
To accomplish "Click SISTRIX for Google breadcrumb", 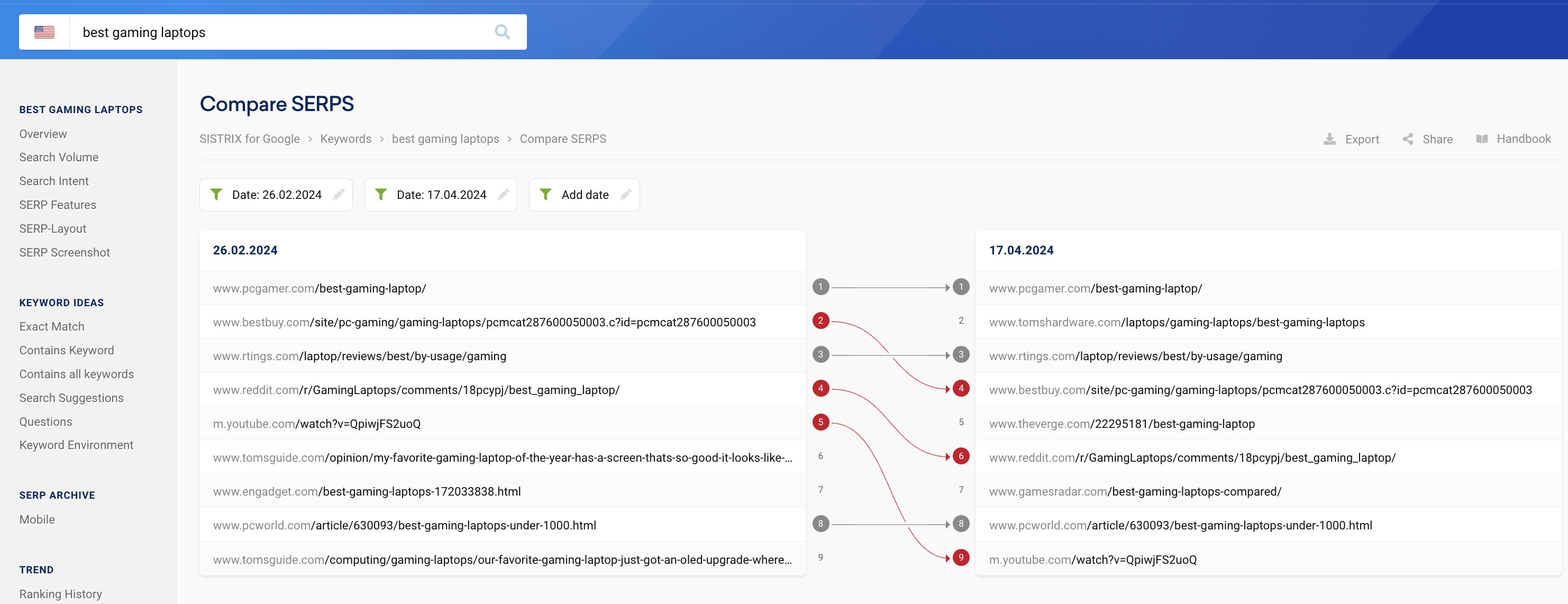I will tap(250, 139).
